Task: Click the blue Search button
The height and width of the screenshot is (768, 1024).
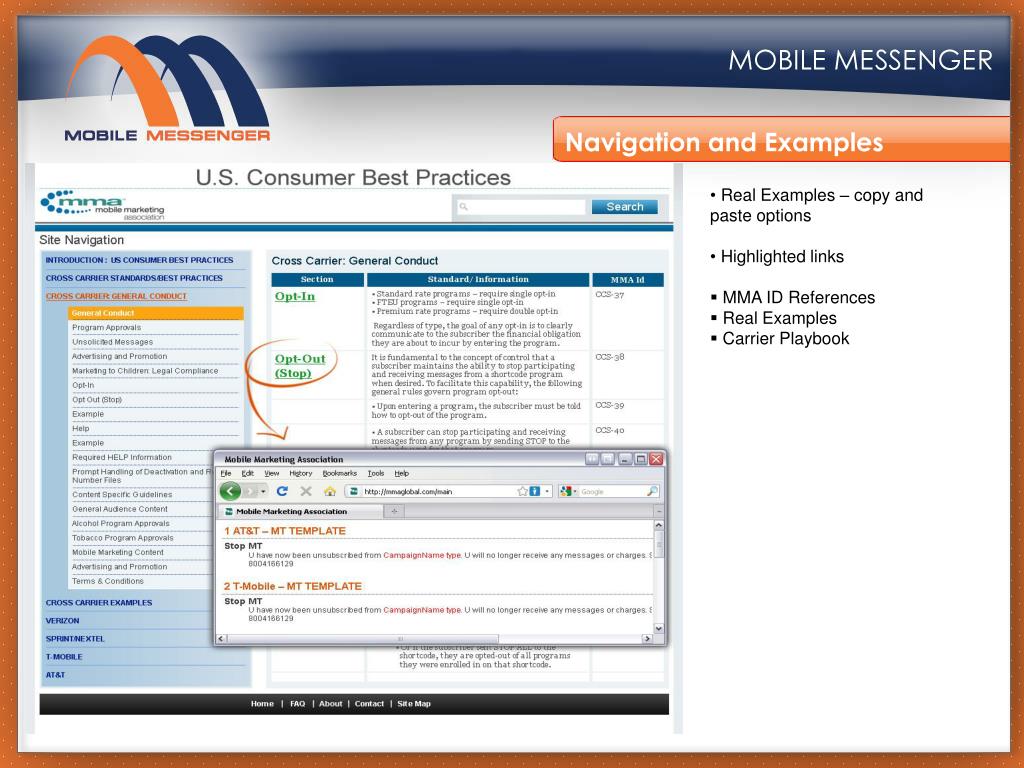Action: click(x=624, y=206)
